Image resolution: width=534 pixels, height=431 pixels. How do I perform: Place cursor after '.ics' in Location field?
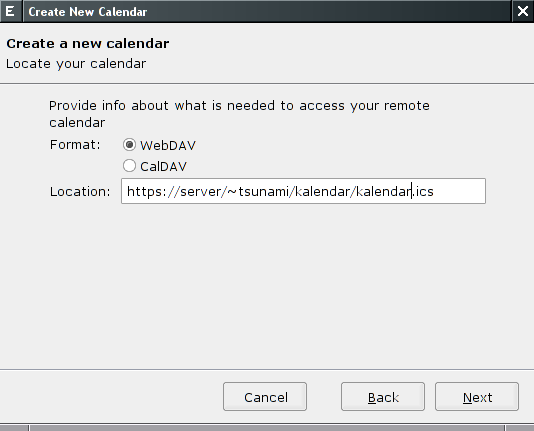(x=435, y=191)
